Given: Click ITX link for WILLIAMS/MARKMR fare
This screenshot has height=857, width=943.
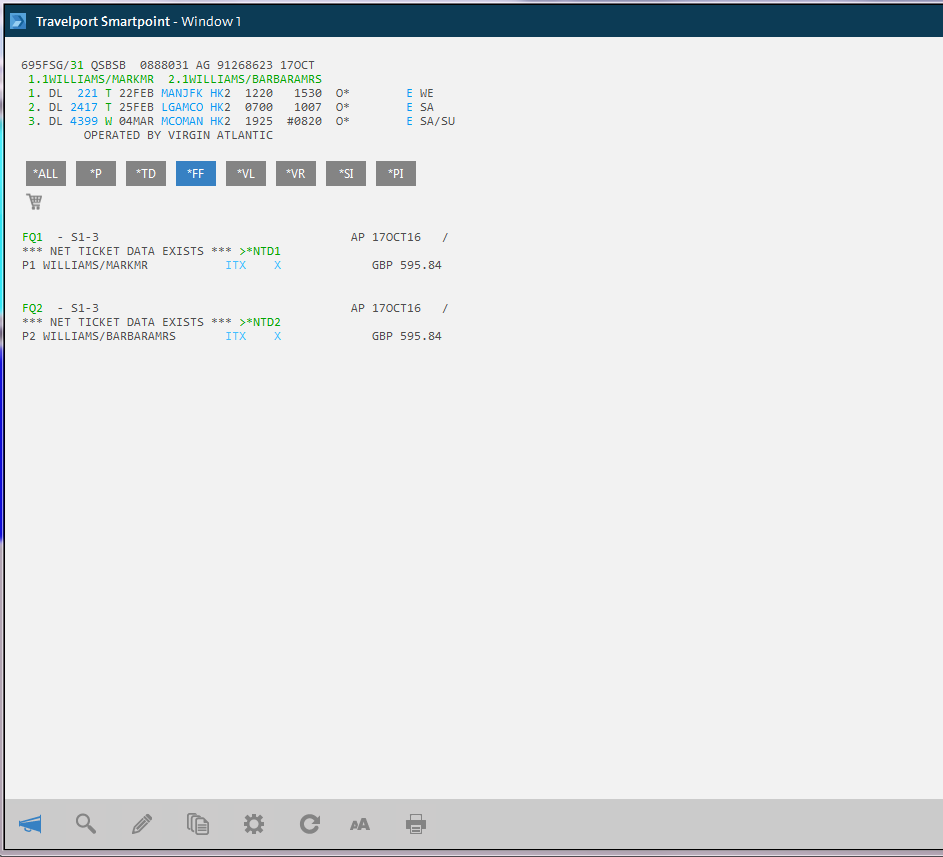Looking at the screenshot, I should [236, 265].
